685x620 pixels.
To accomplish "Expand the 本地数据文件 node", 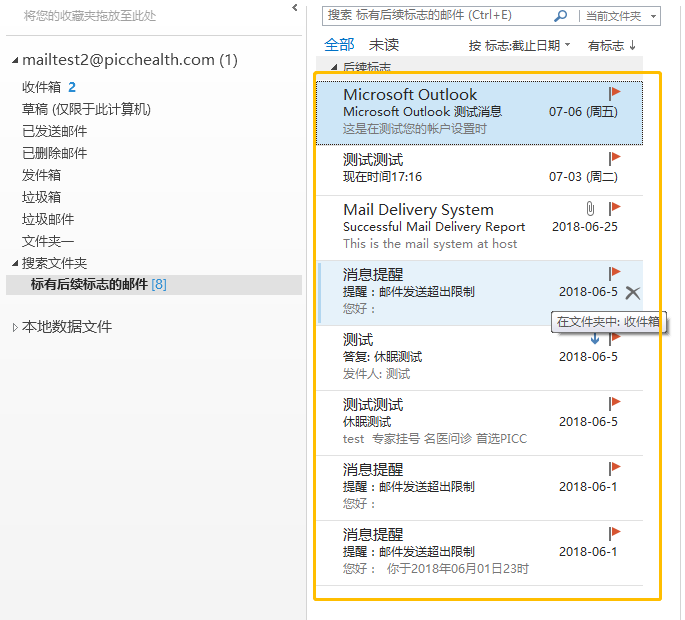I will (x=15, y=327).
